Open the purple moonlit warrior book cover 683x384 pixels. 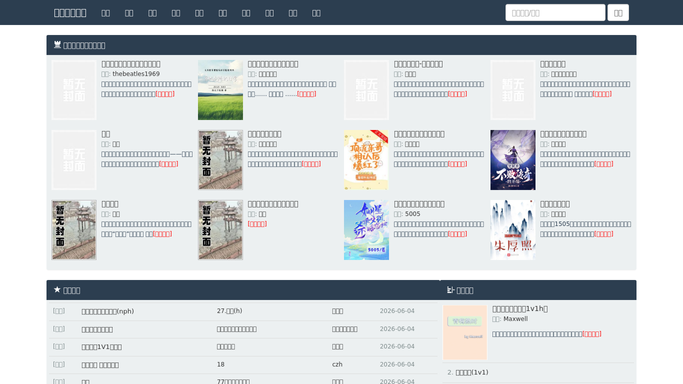(513, 160)
